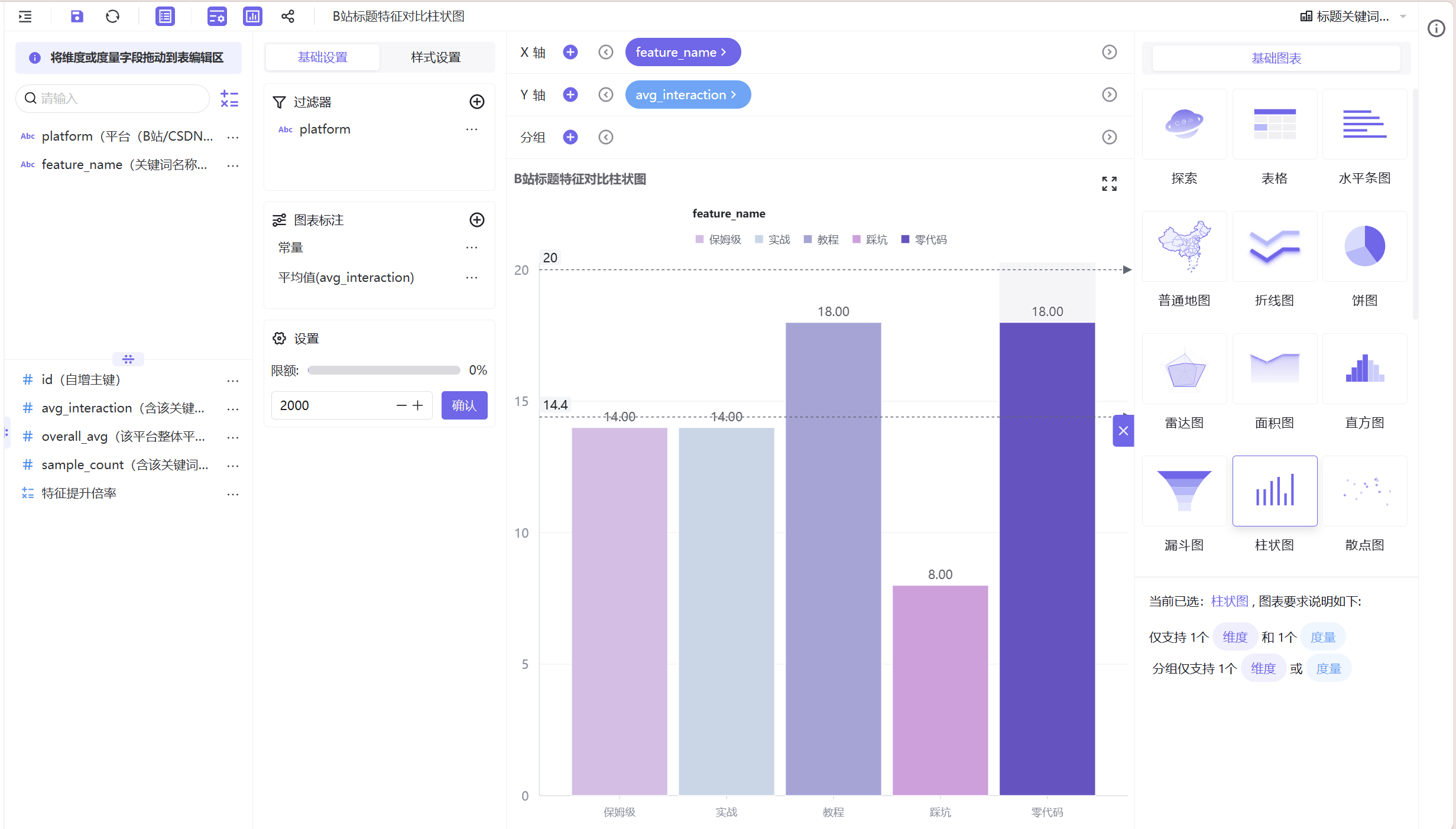1456x829 pixels.
Task: Open the dataset dropdown at top right
Action: [x=1353, y=17]
